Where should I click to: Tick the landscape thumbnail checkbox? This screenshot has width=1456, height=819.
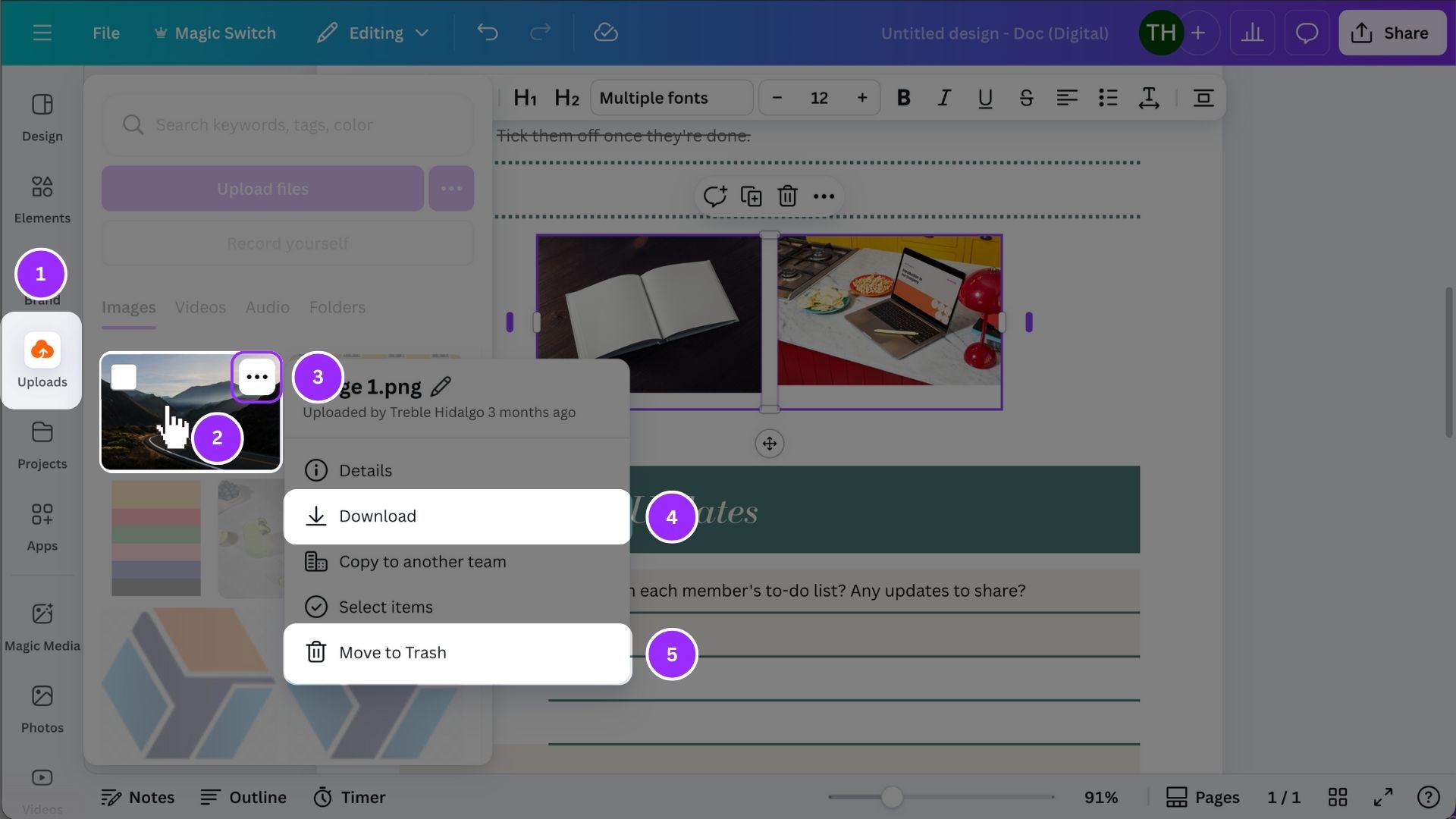[124, 377]
